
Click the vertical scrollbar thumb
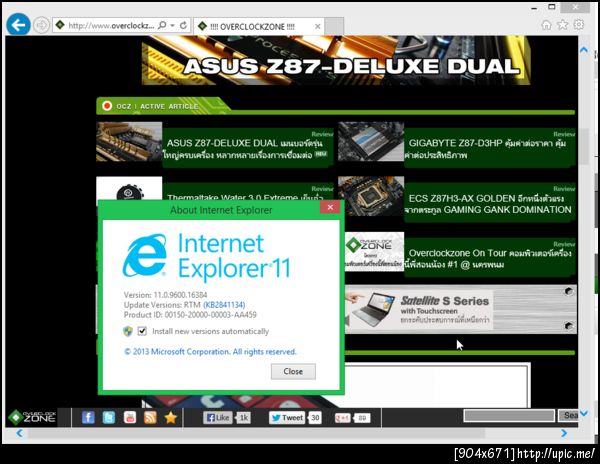pos(584,145)
